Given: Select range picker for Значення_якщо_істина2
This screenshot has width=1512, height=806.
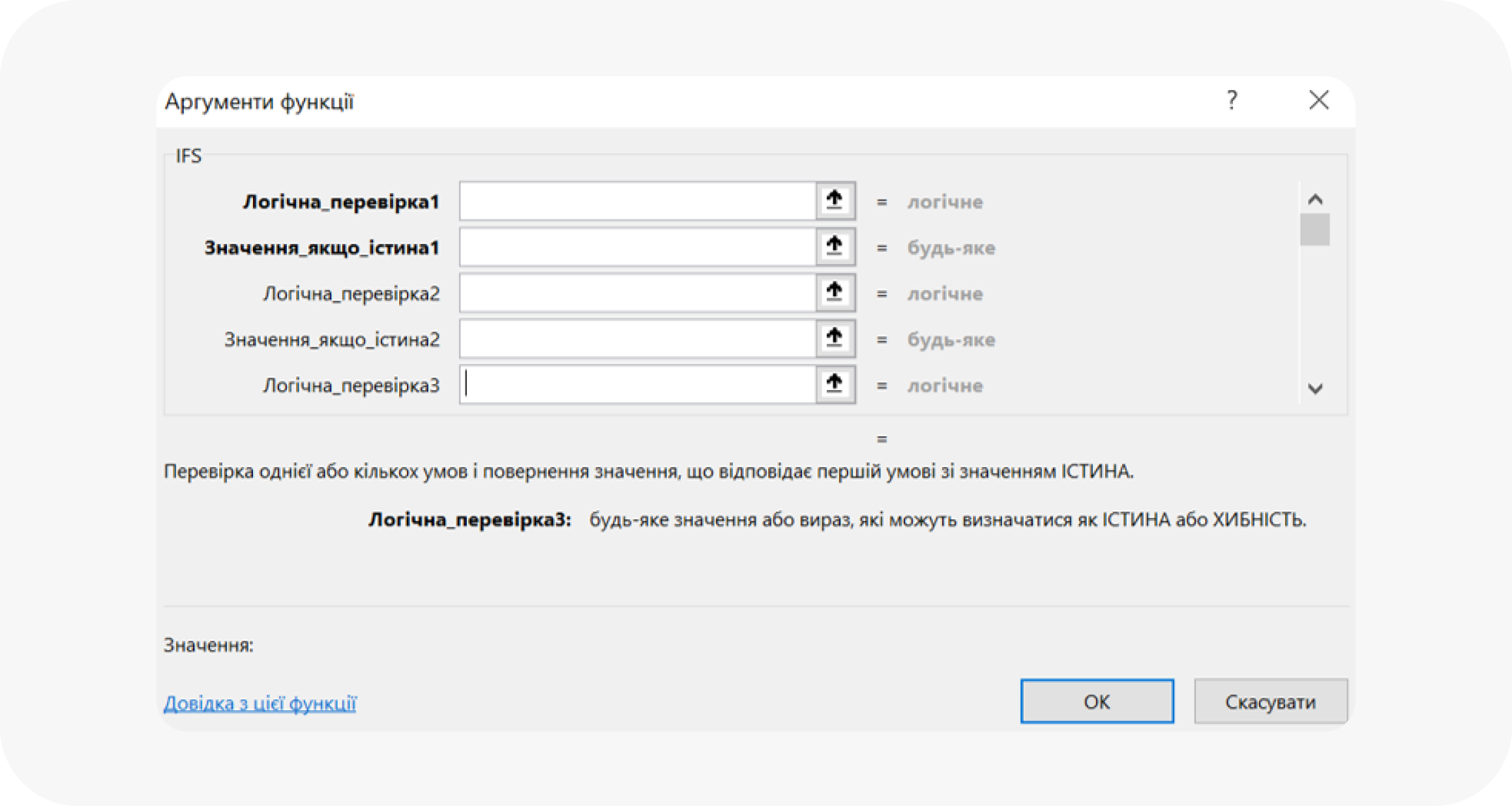Looking at the screenshot, I should (x=837, y=338).
